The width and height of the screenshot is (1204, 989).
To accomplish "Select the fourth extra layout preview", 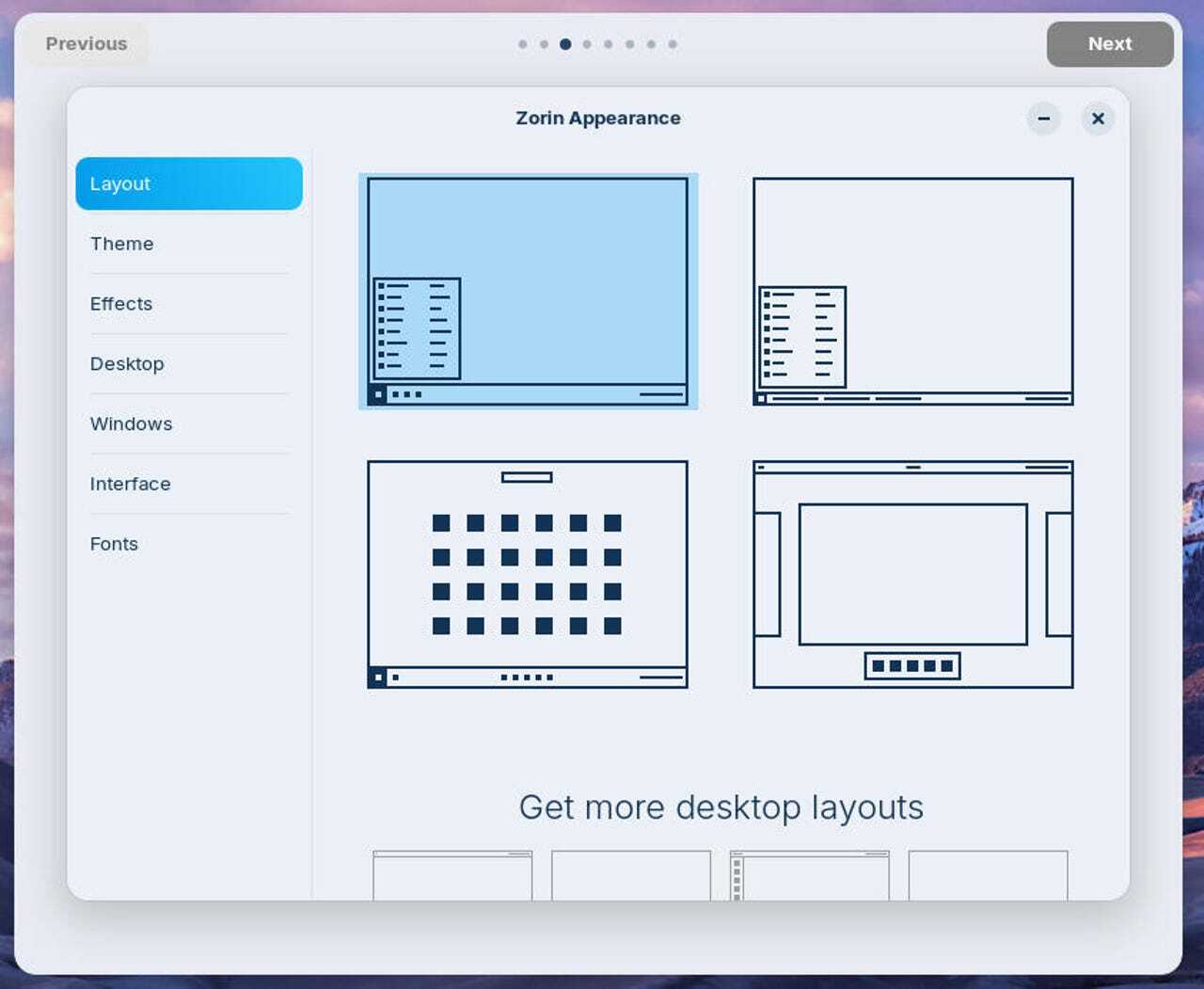I will pyautogui.click(x=989, y=875).
